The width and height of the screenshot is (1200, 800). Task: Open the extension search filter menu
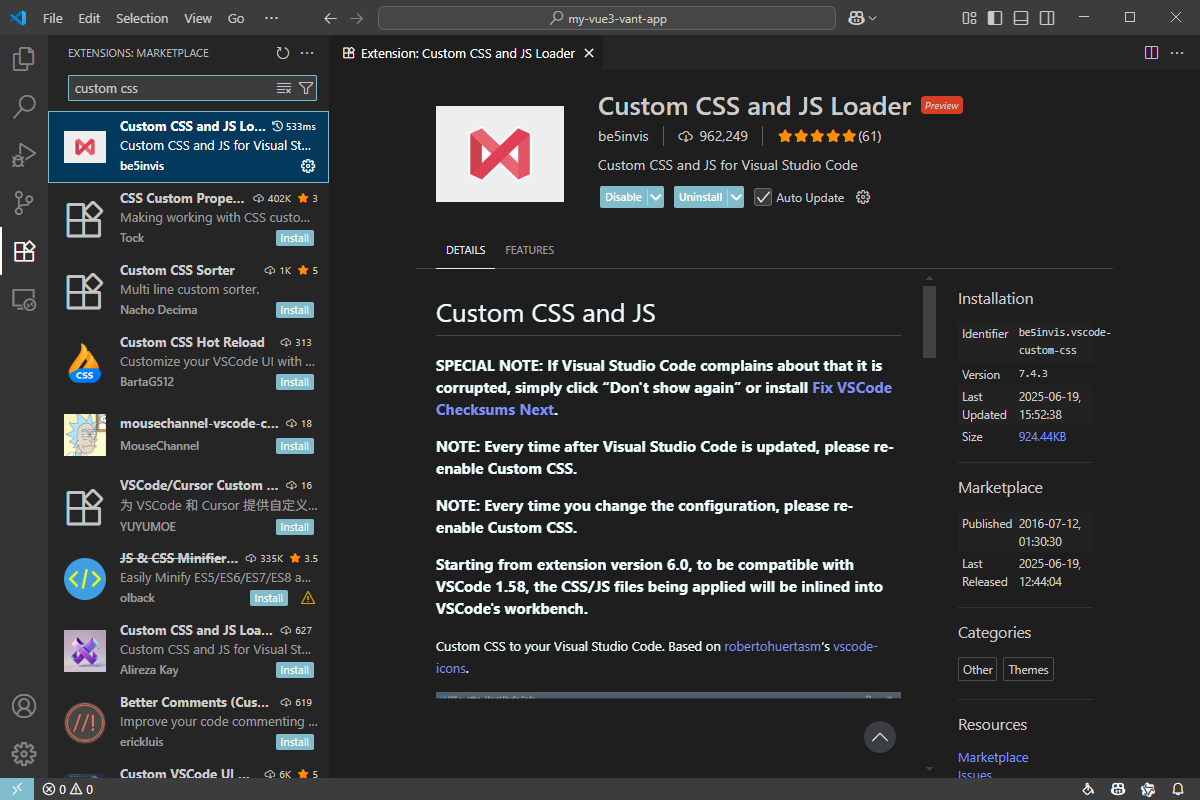[x=306, y=88]
